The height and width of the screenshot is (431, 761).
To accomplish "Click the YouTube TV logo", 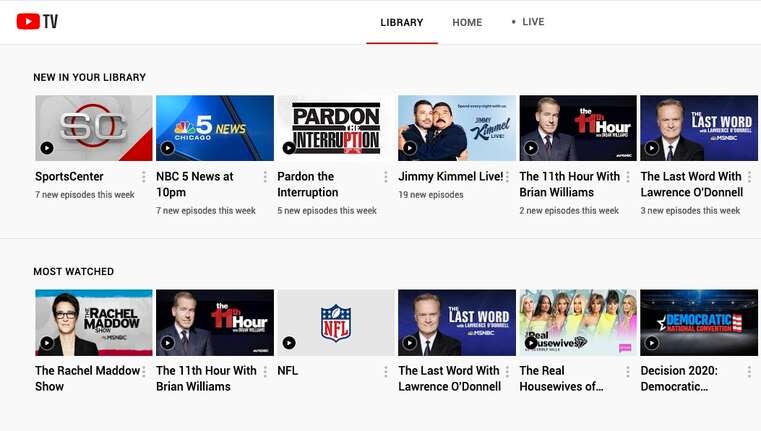I will click(x=37, y=21).
